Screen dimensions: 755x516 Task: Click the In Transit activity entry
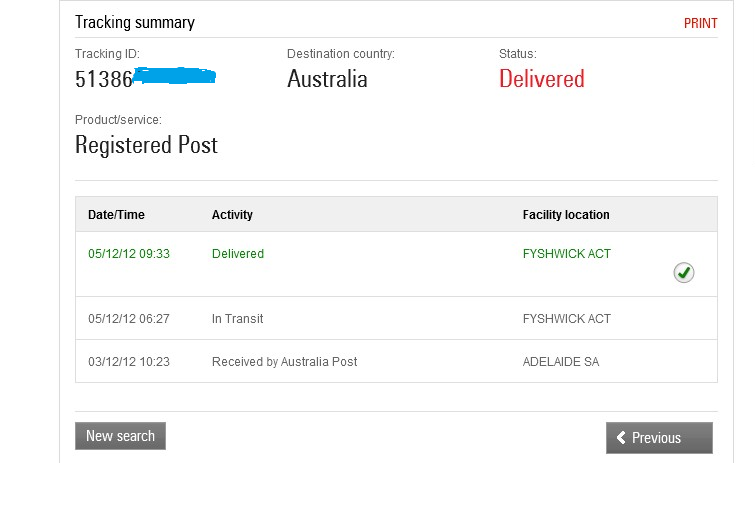pyautogui.click(x=238, y=319)
